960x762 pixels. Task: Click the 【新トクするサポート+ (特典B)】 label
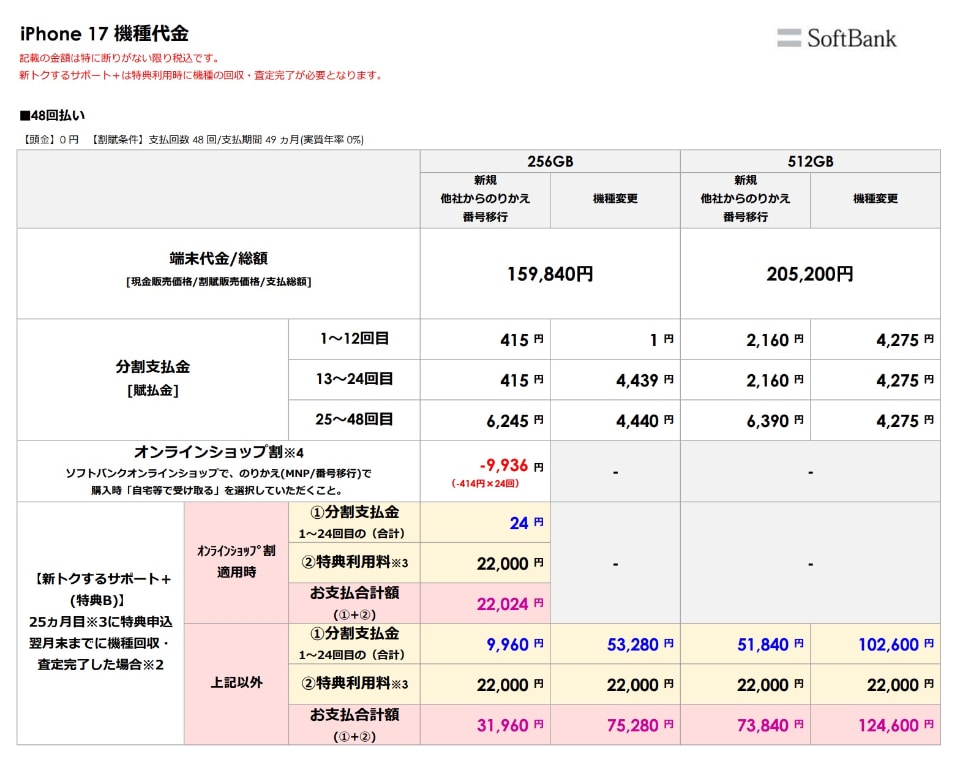(100, 621)
